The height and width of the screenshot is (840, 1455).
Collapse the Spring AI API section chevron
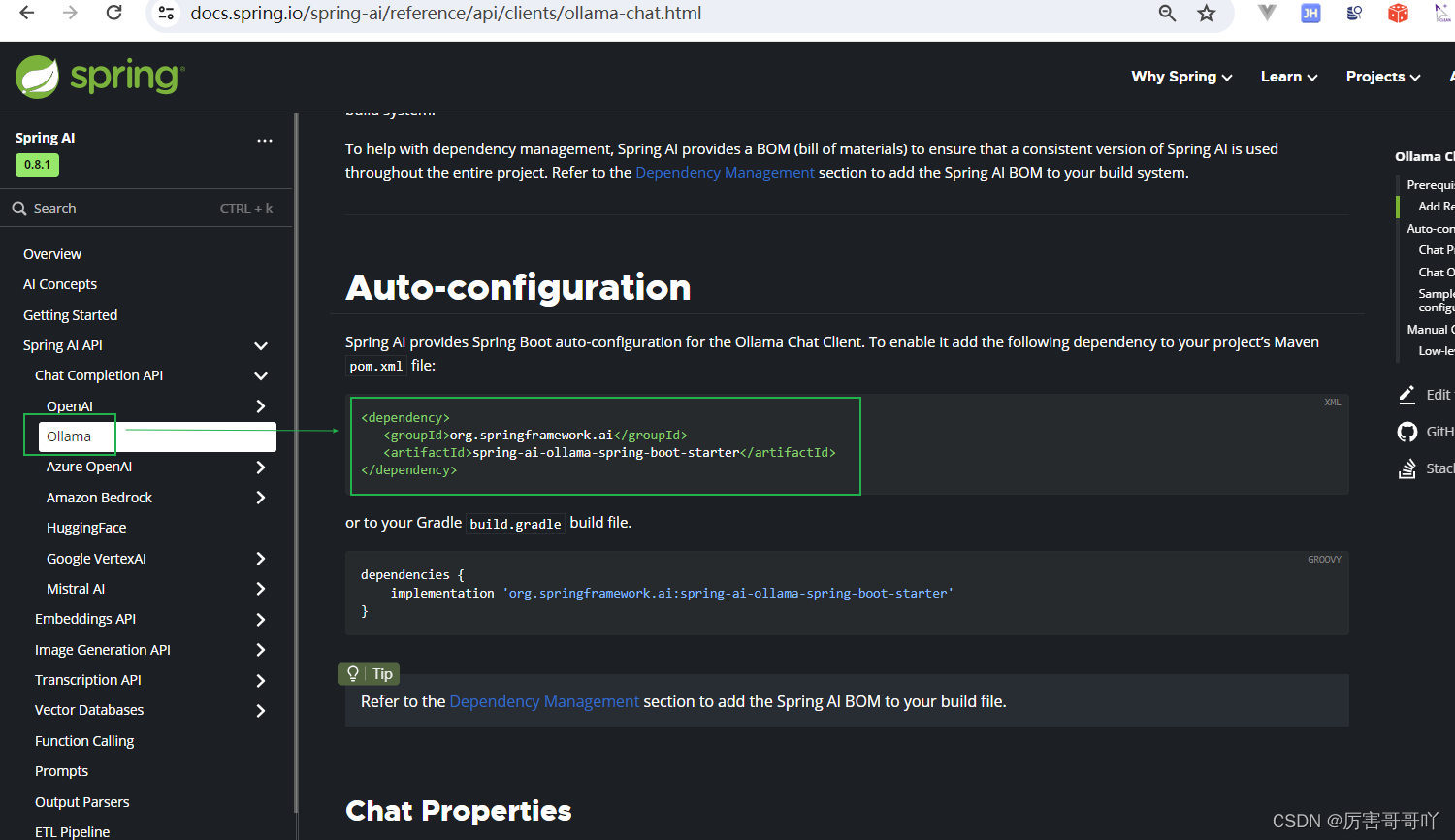click(x=261, y=345)
